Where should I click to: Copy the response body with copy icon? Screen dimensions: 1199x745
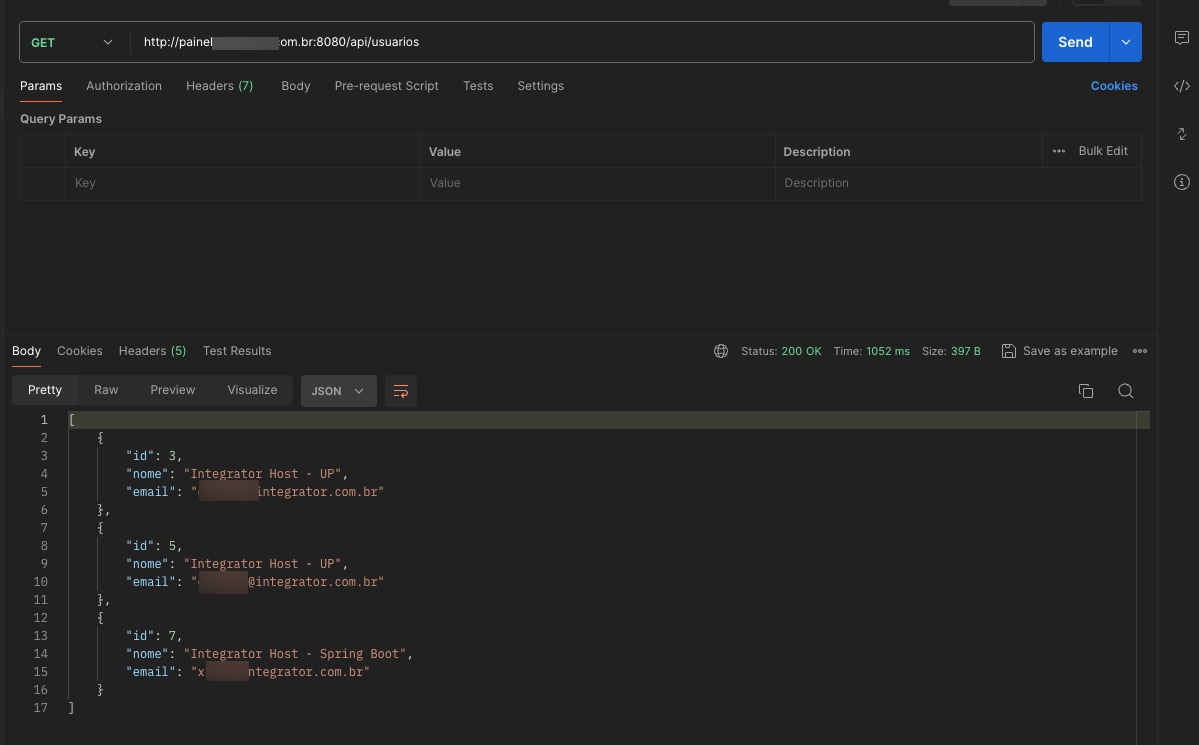(1086, 391)
